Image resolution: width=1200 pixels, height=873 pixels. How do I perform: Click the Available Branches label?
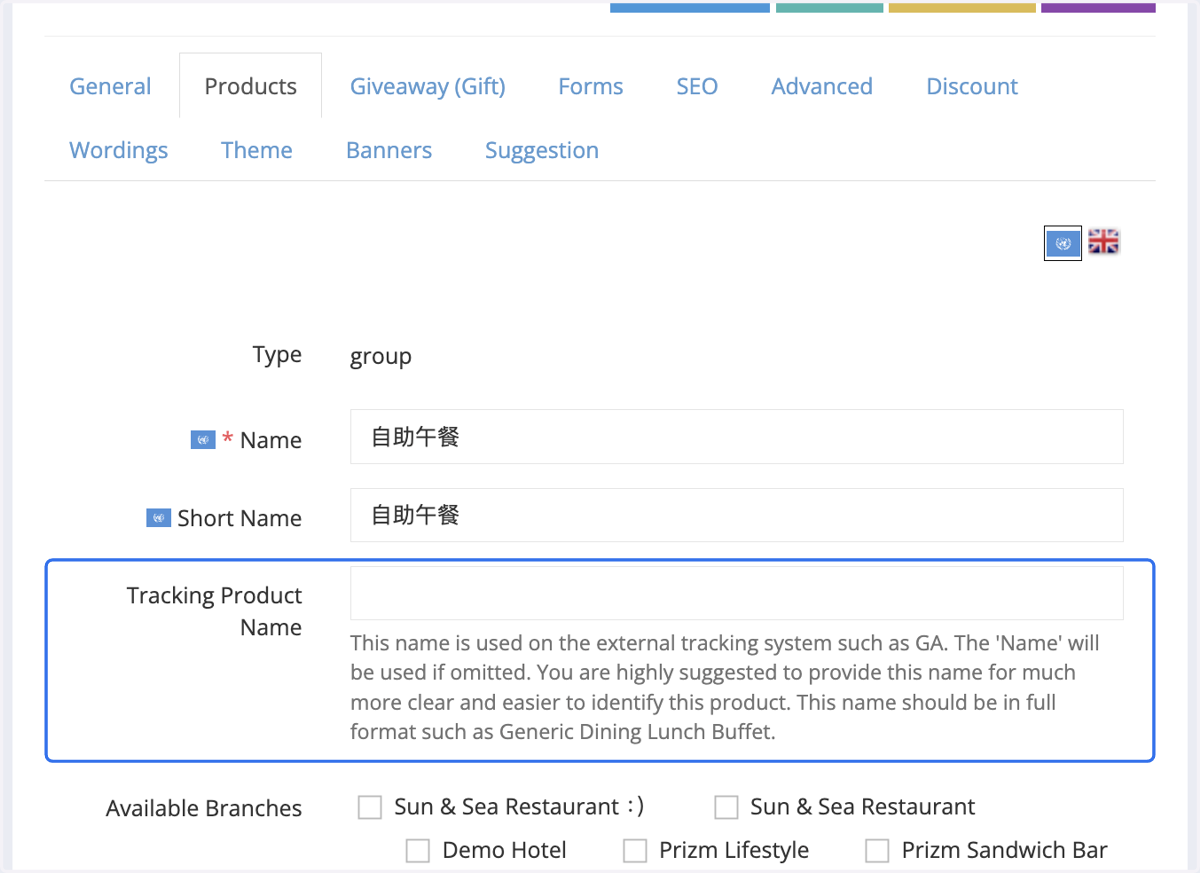click(x=204, y=808)
